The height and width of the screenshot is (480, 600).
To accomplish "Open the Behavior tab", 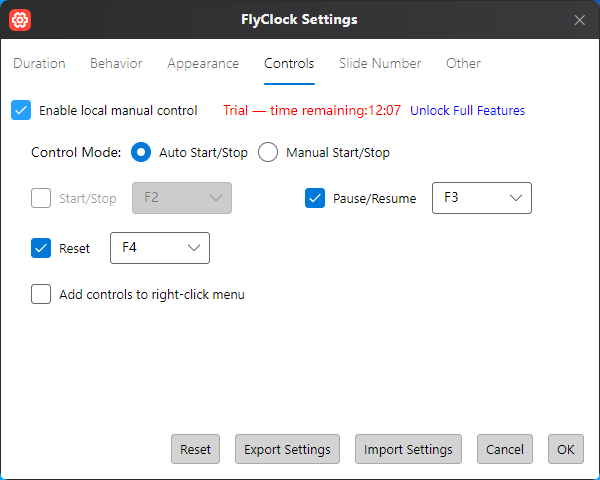I will [116, 63].
